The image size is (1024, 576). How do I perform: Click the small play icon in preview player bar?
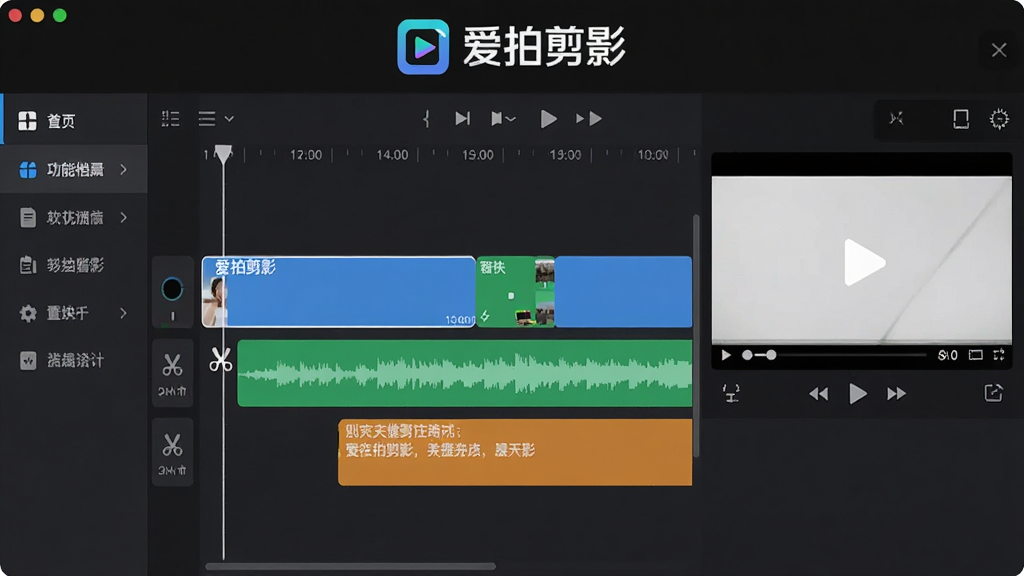pos(726,355)
